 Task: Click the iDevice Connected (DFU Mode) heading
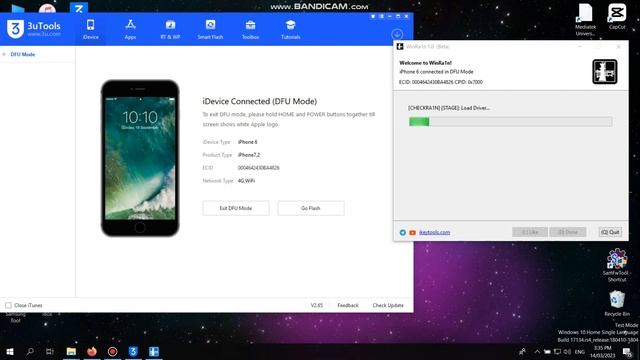(260, 101)
